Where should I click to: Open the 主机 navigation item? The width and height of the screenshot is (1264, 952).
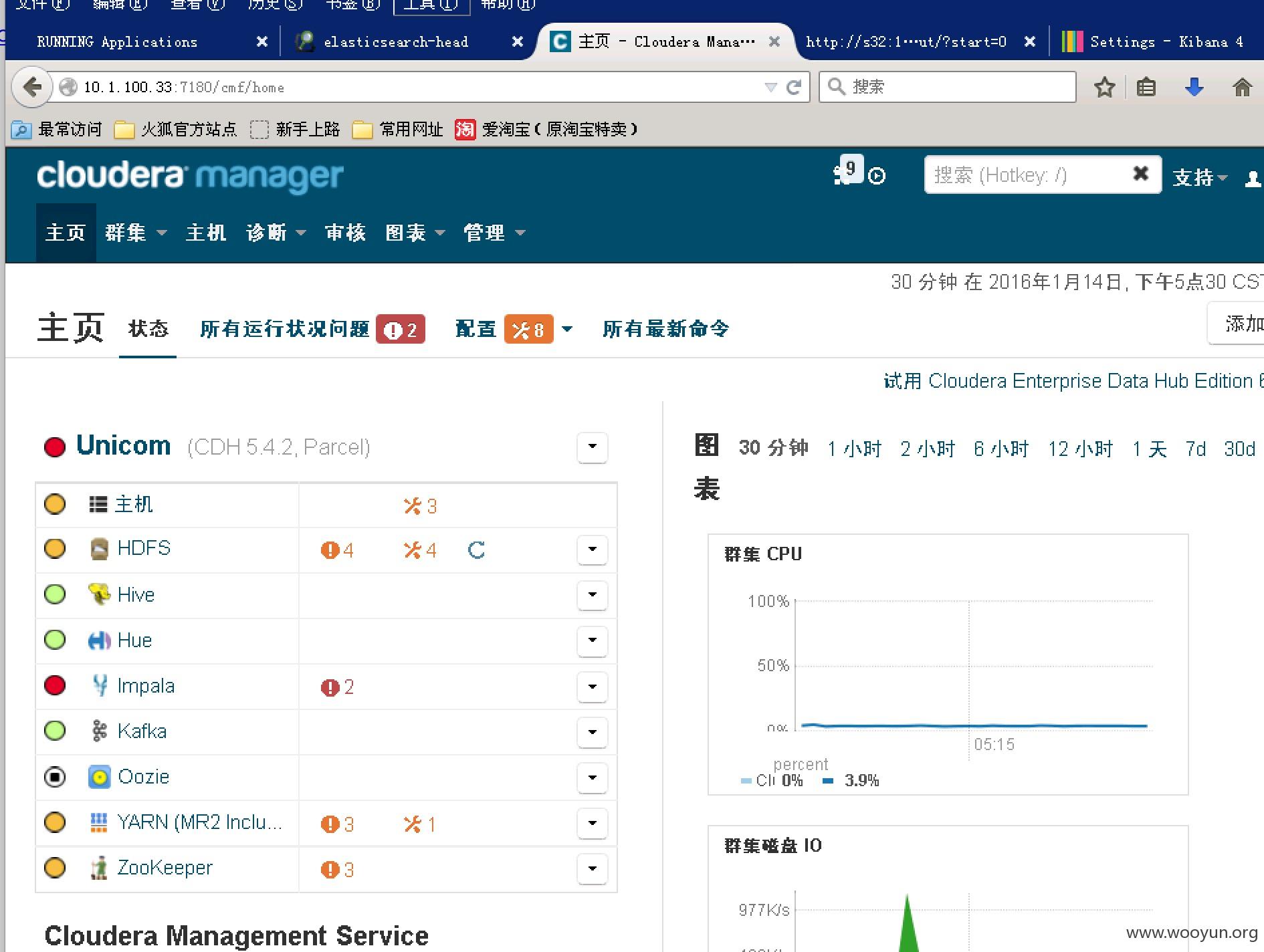[x=206, y=233]
